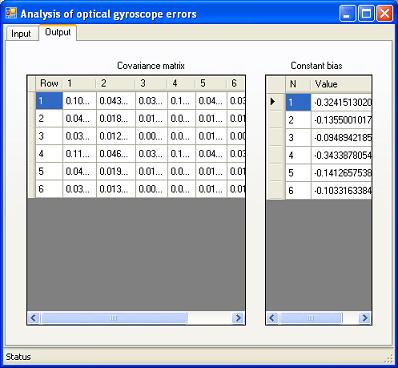This screenshot has height=368, width=398.
Task: Select cell '0.013...' in covariance row 6
Action: coord(116,189)
